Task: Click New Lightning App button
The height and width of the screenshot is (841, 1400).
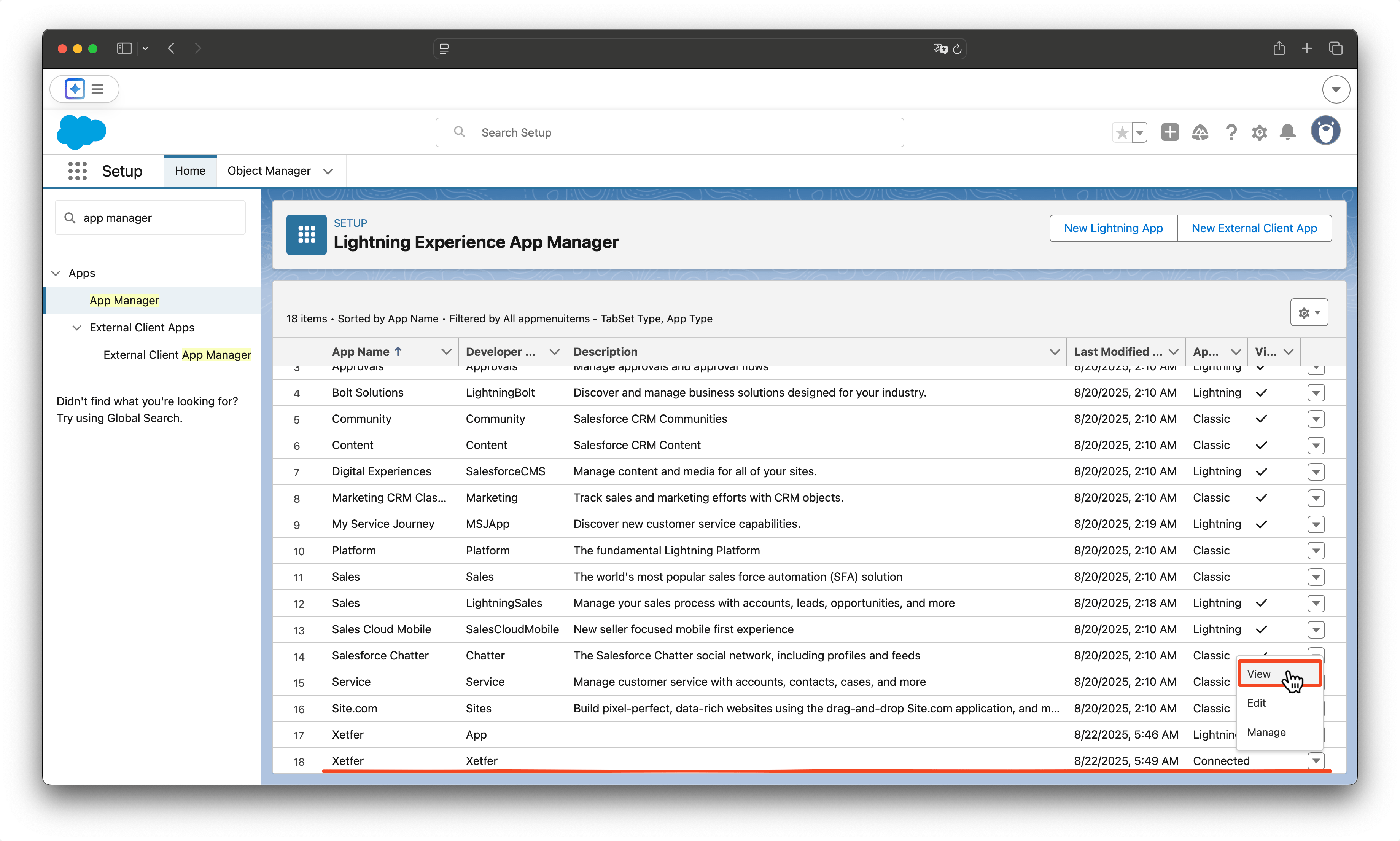Action: pos(1113,228)
